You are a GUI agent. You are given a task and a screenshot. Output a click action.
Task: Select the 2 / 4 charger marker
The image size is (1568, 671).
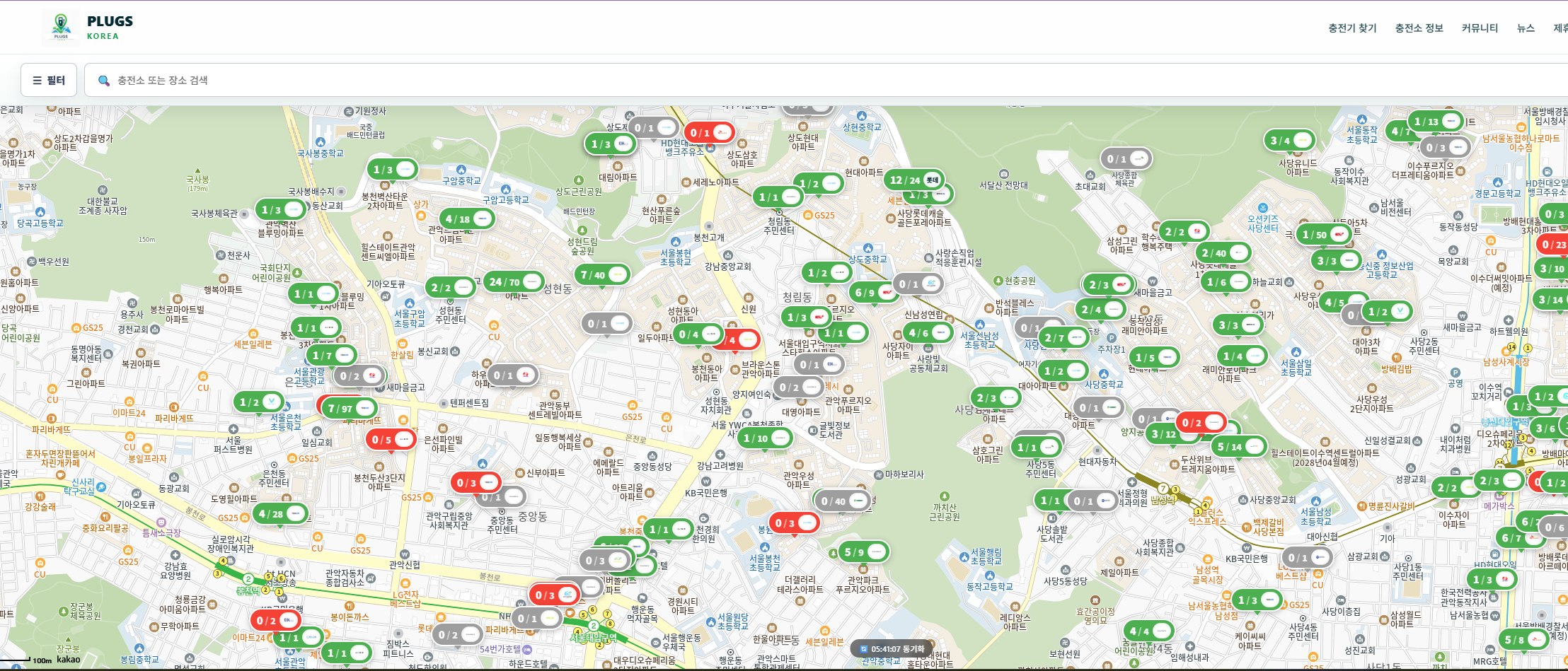[1100, 309]
